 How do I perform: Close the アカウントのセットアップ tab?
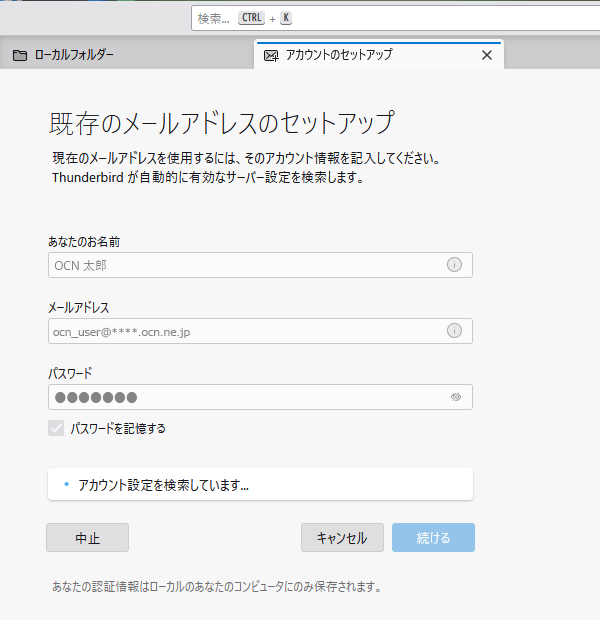[x=487, y=55]
